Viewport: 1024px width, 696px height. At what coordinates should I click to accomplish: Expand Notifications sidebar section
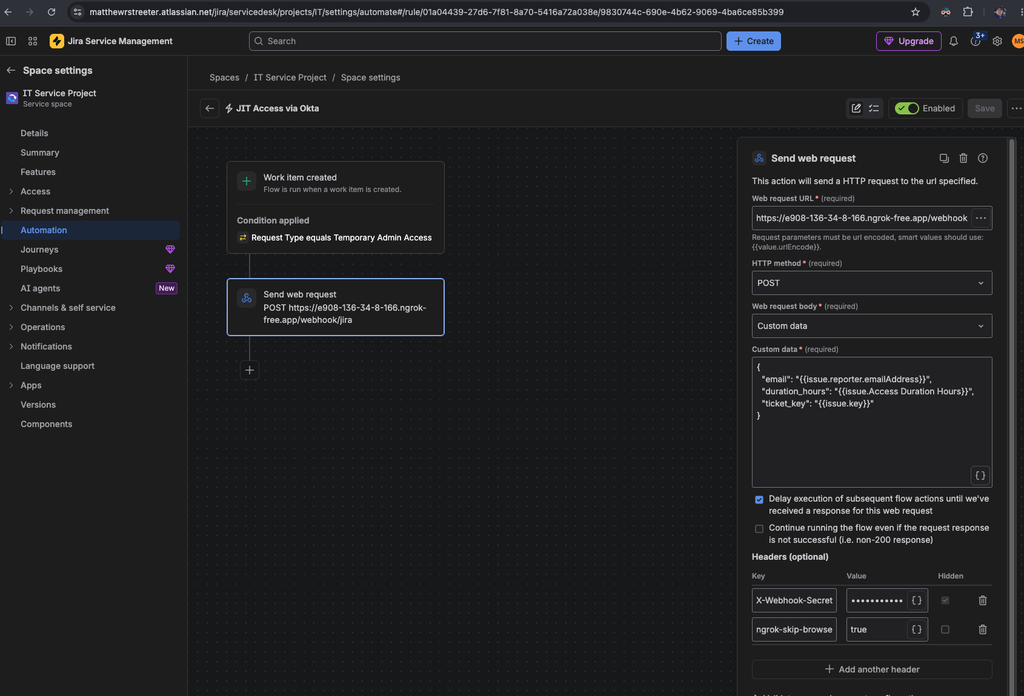(11, 347)
